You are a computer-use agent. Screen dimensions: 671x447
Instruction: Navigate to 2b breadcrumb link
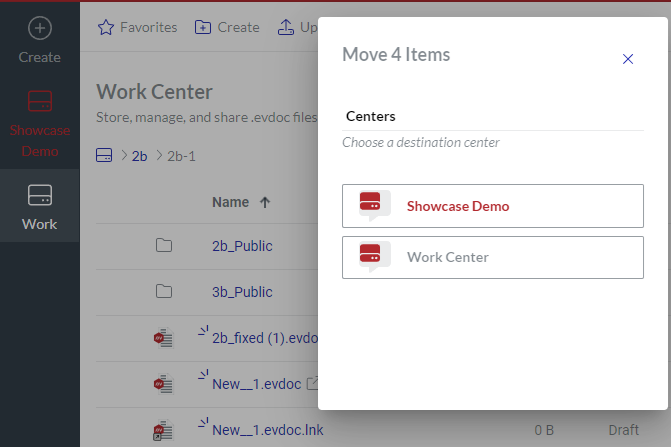(x=139, y=156)
